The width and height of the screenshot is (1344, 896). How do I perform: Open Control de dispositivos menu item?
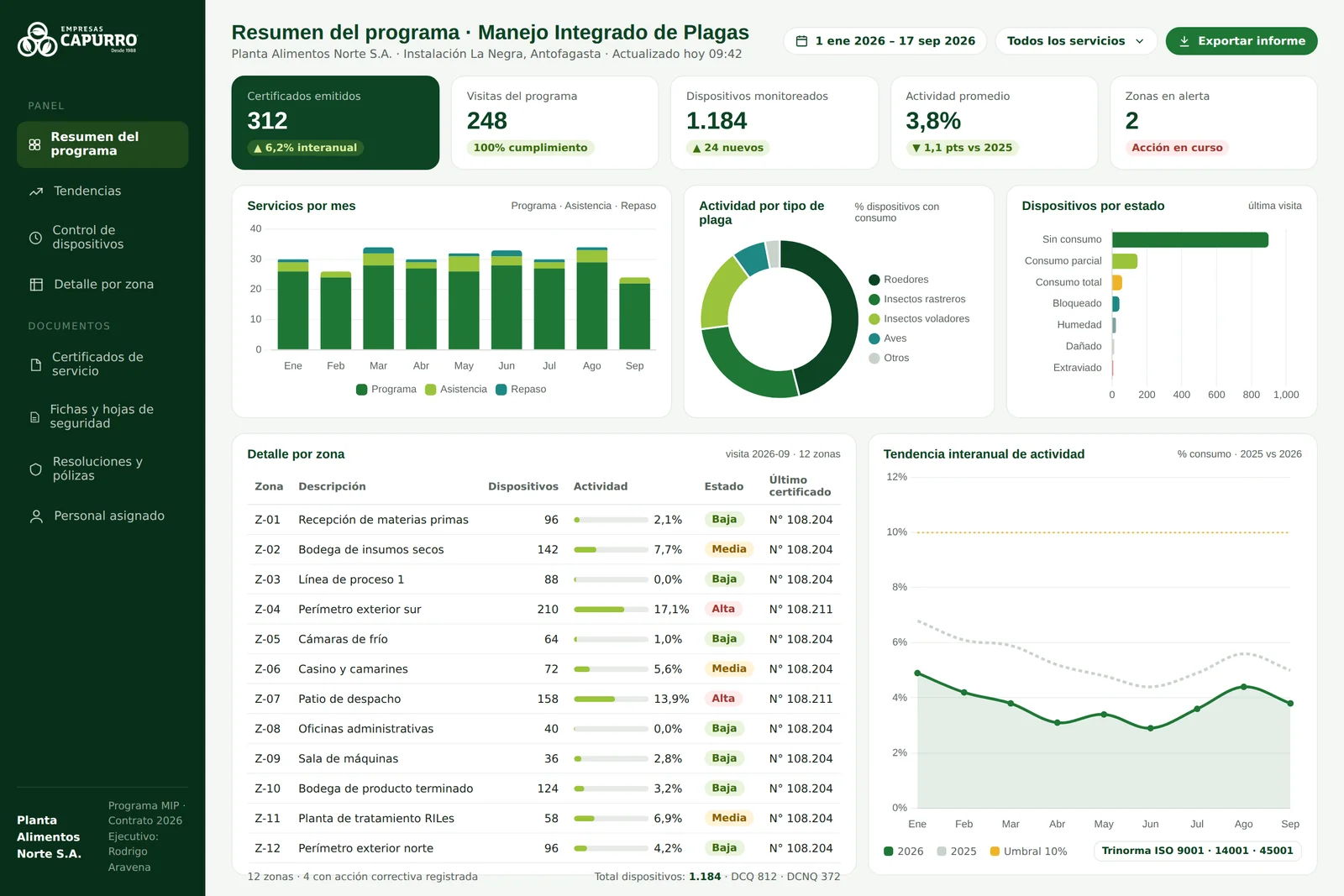tap(102, 238)
